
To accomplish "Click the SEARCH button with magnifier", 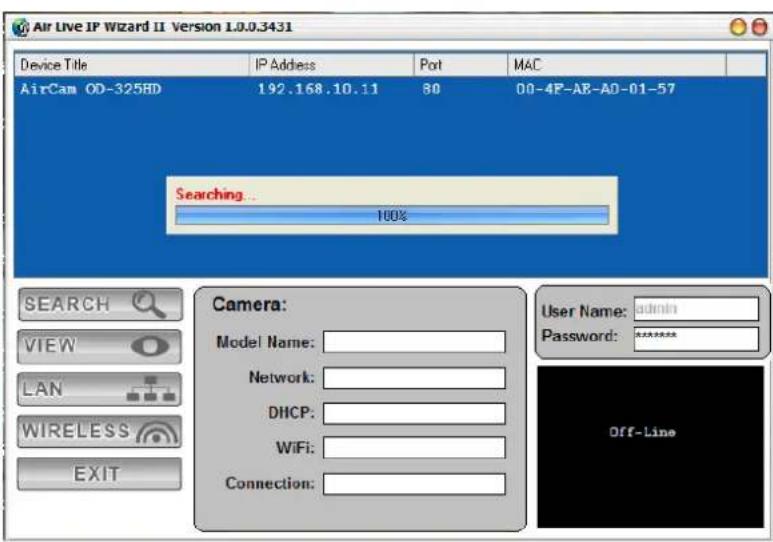I will click(x=101, y=304).
